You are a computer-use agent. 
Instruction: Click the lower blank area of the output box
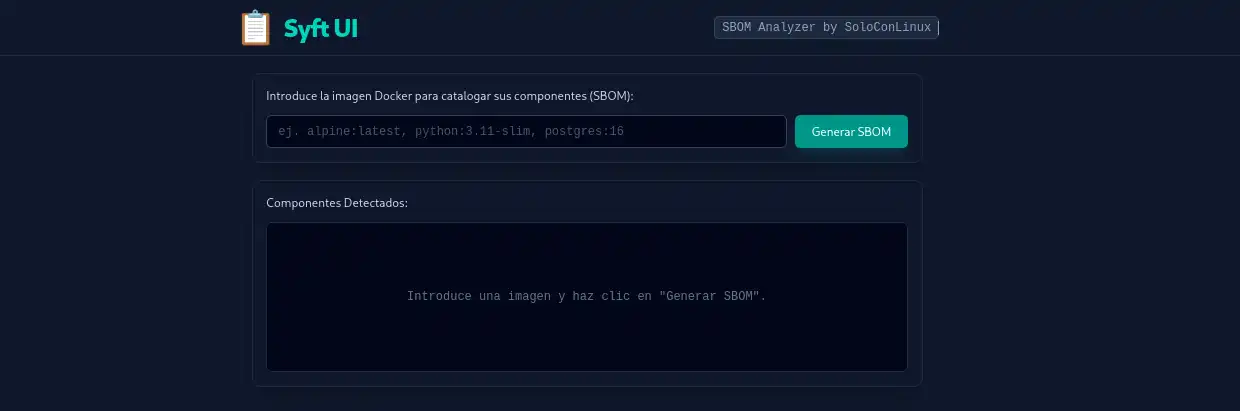pos(587,340)
